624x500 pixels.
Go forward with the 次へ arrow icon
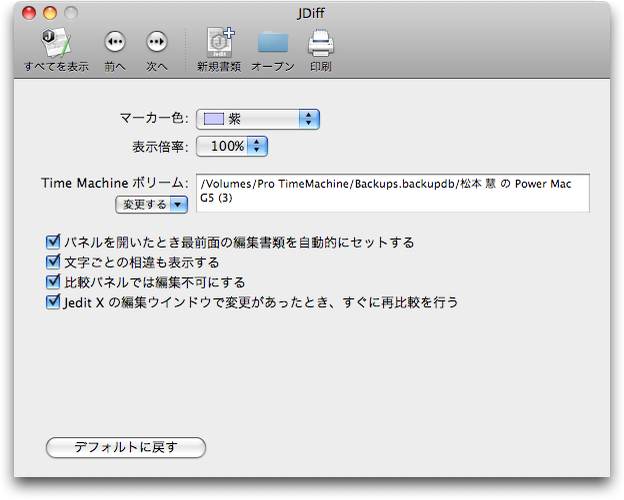coord(156,42)
